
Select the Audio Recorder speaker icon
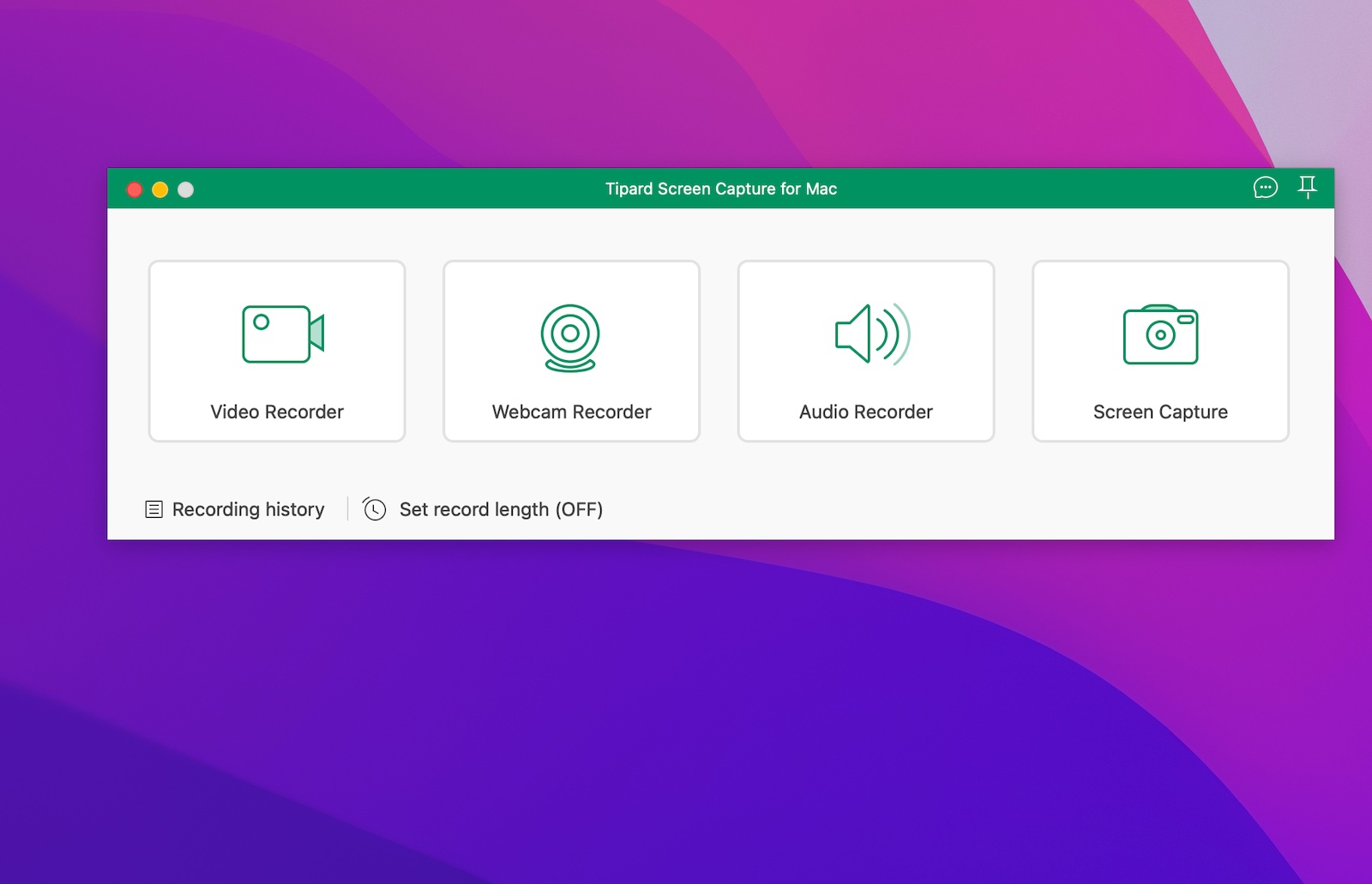click(x=873, y=334)
